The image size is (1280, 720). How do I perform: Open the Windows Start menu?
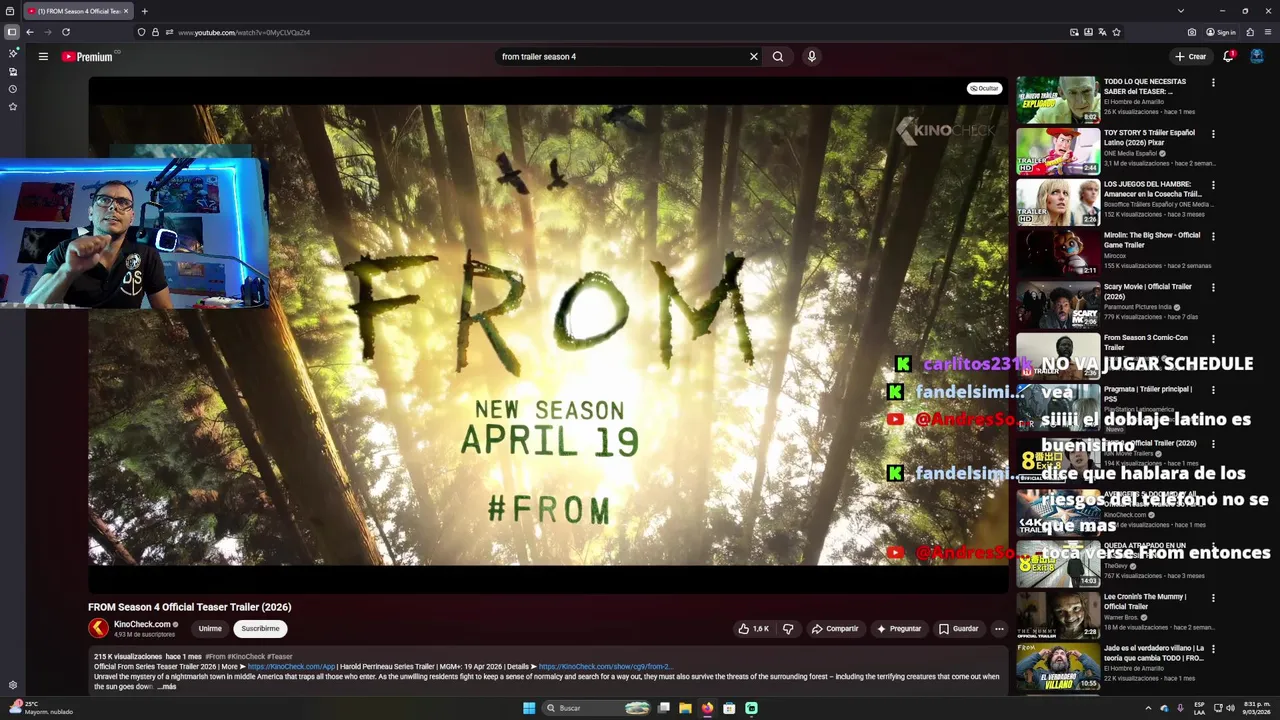pos(529,708)
